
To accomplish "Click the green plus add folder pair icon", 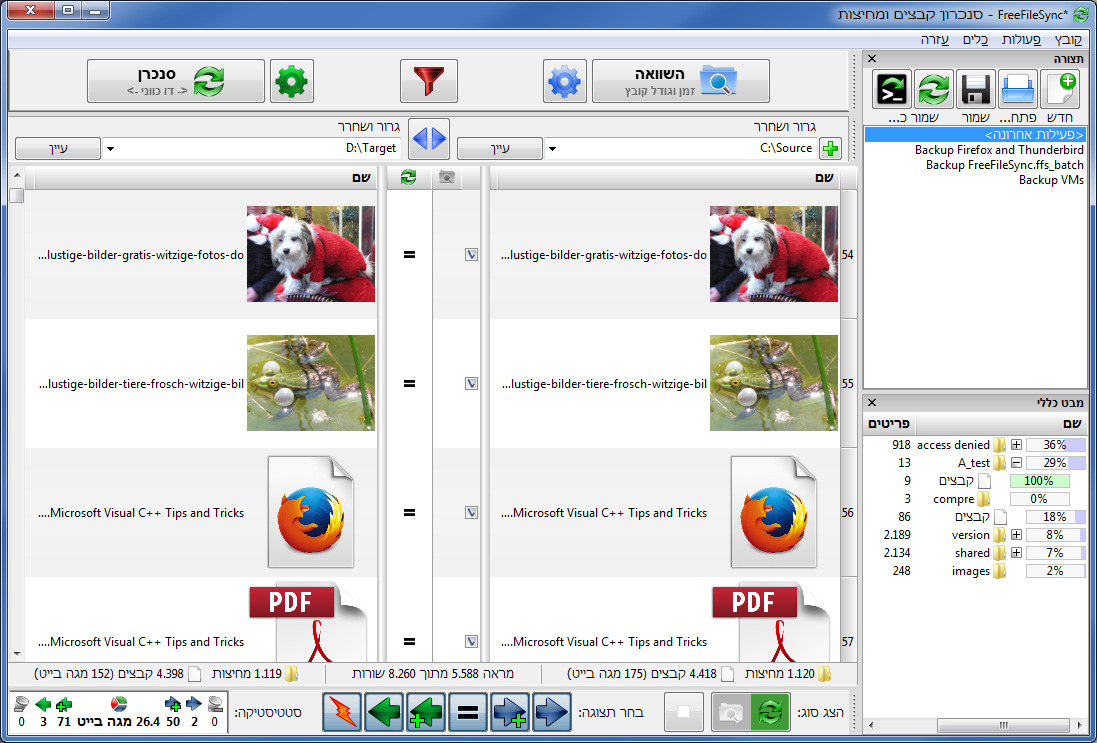I will click(829, 149).
